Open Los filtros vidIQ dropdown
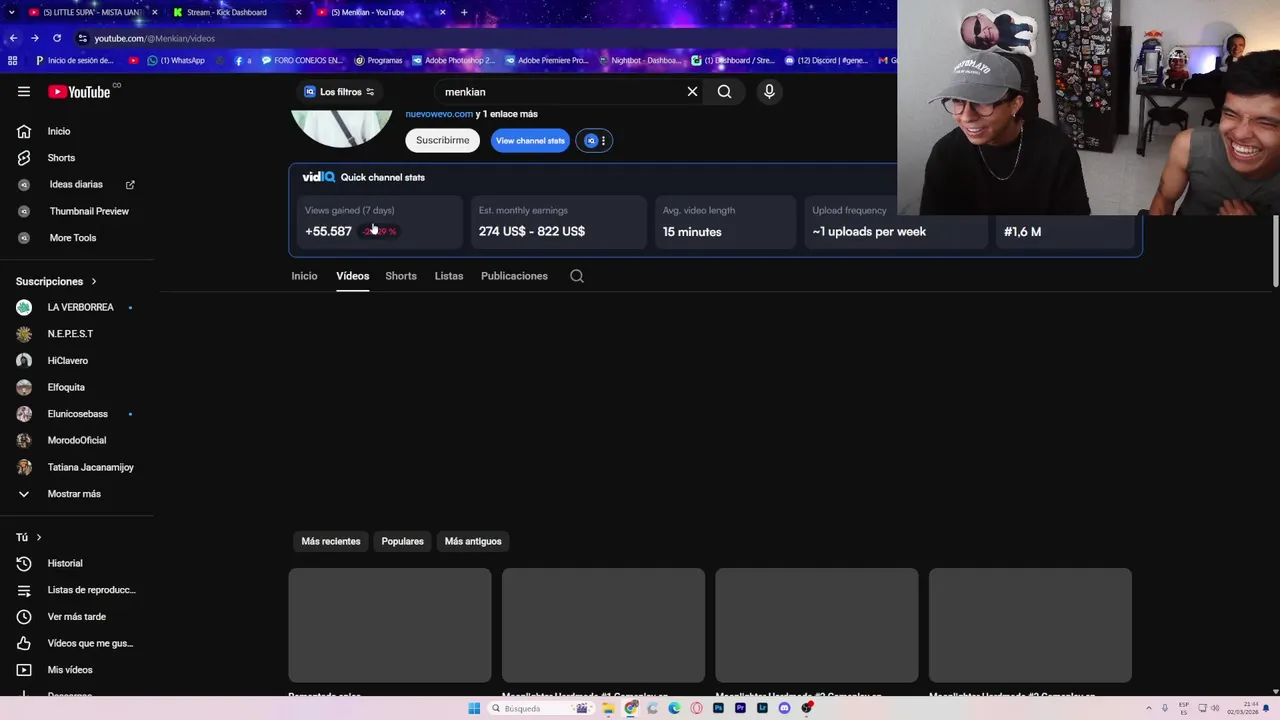The image size is (1280, 720). [x=340, y=92]
